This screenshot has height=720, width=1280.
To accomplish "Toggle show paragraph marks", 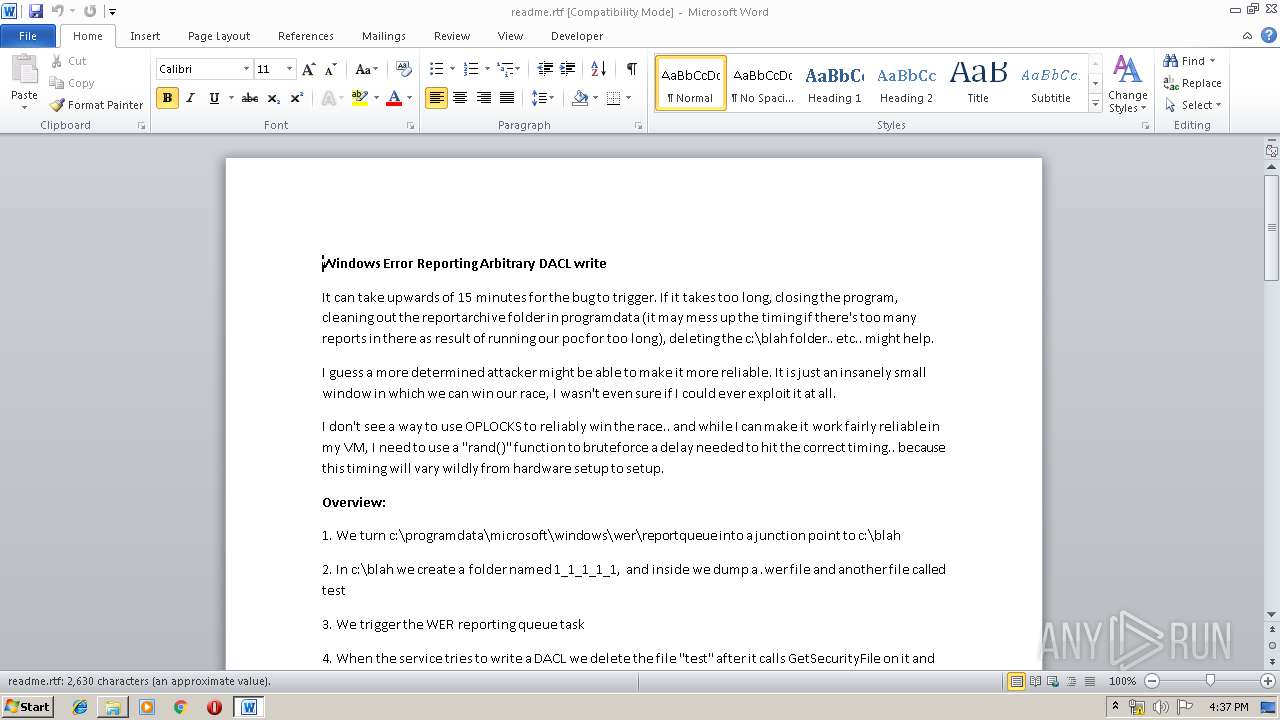I will 631,69.
